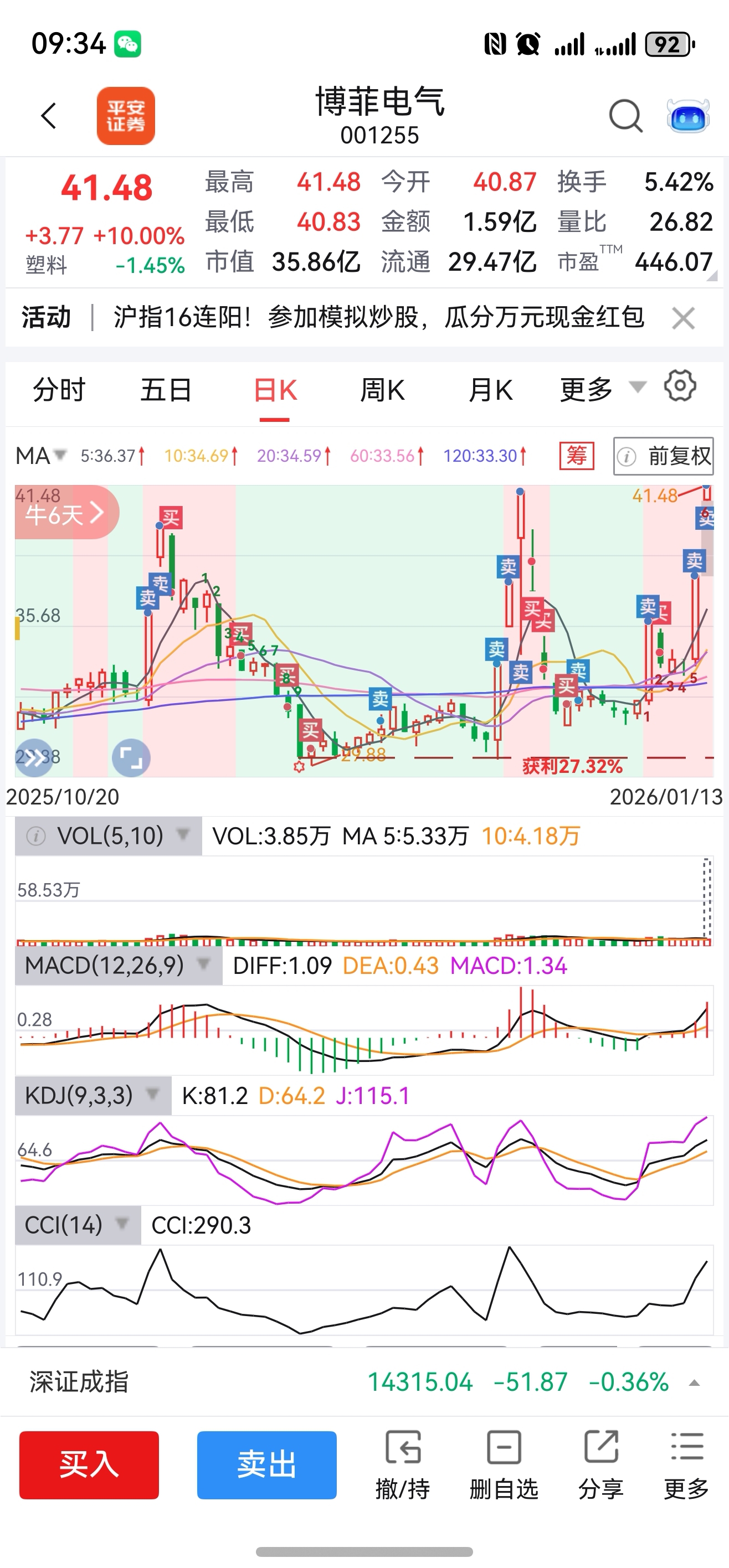Tap the CCI:290.3 reading
Viewport: 729px width, 1568px height.
pos(201,1225)
